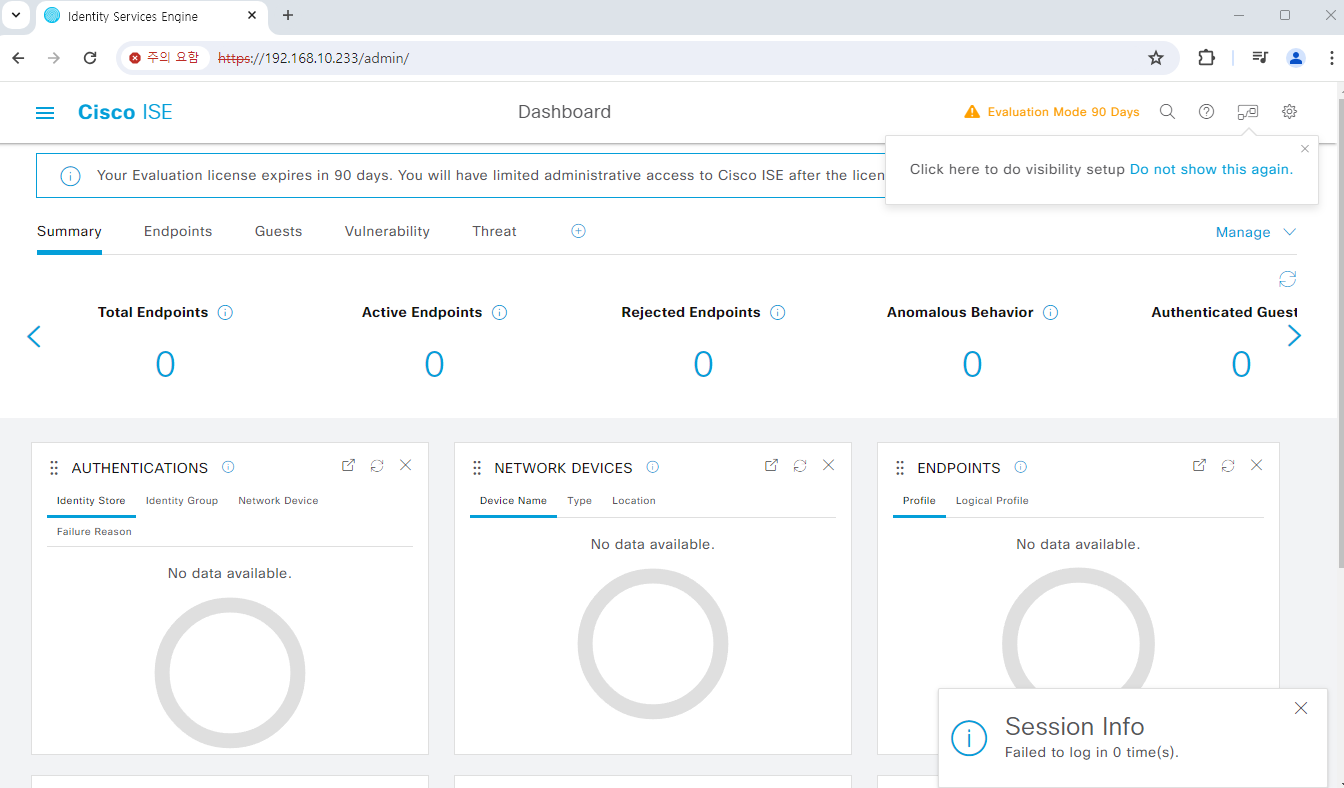The height and width of the screenshot is (788, 1344).
Task: Click Rejected Endpoints info icon
Action: [x=778, y=312]
